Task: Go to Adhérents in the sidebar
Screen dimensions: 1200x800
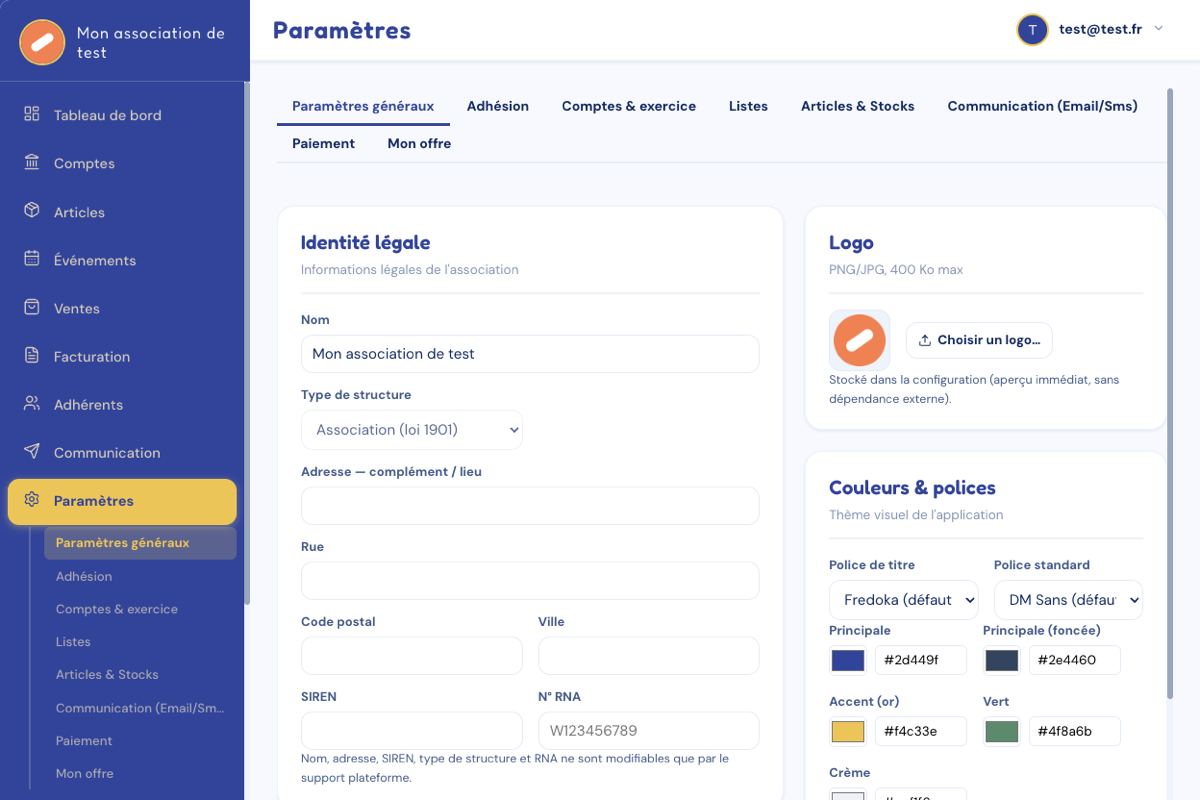Action: click(122, 404)
